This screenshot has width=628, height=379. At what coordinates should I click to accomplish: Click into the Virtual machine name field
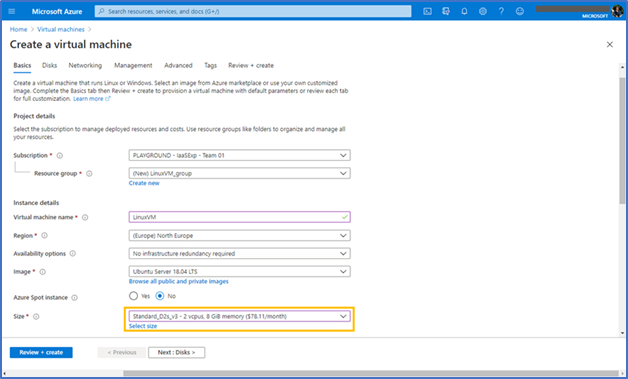pos(240,217)
